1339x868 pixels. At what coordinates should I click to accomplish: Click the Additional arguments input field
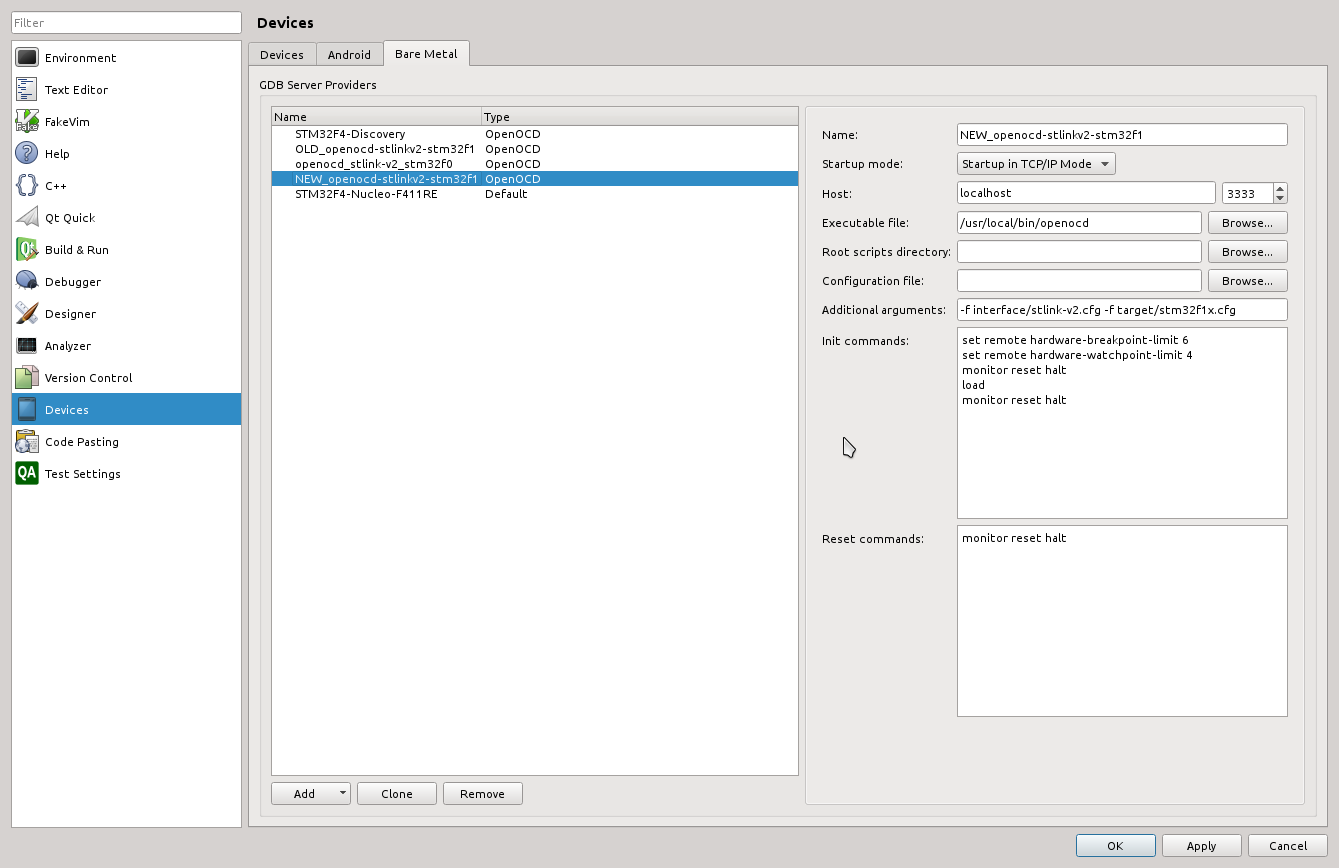point(1121,310)
